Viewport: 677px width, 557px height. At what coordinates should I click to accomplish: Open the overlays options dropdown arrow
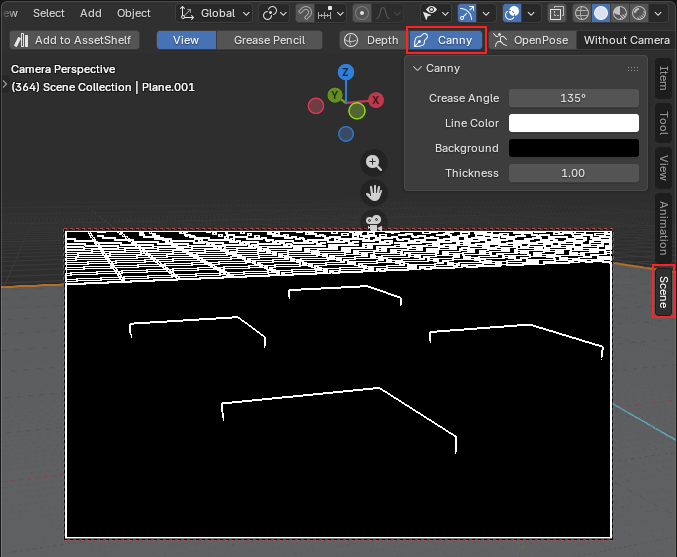click(531, 13)
